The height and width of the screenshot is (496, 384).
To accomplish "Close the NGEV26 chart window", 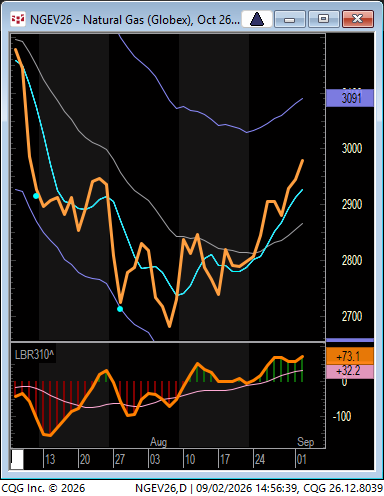I will (x=358, y=19).
